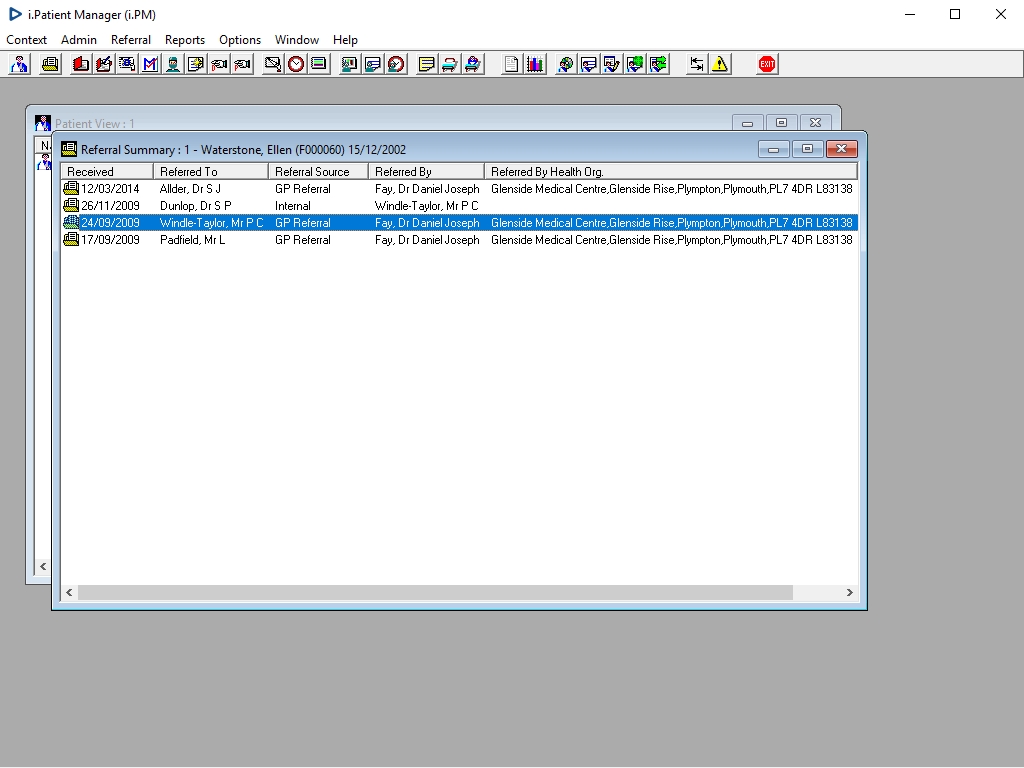Click the yellow typewriter referral toolbar icon
The width and height of the screenshot is (1024, 768).
[x=50, y=64]
